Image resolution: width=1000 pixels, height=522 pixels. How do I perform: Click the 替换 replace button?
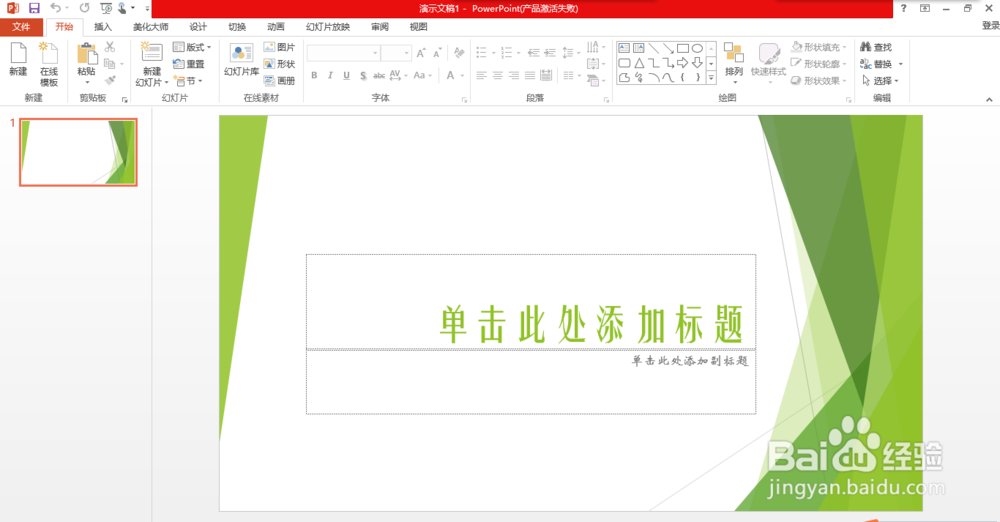coord(881,64)
